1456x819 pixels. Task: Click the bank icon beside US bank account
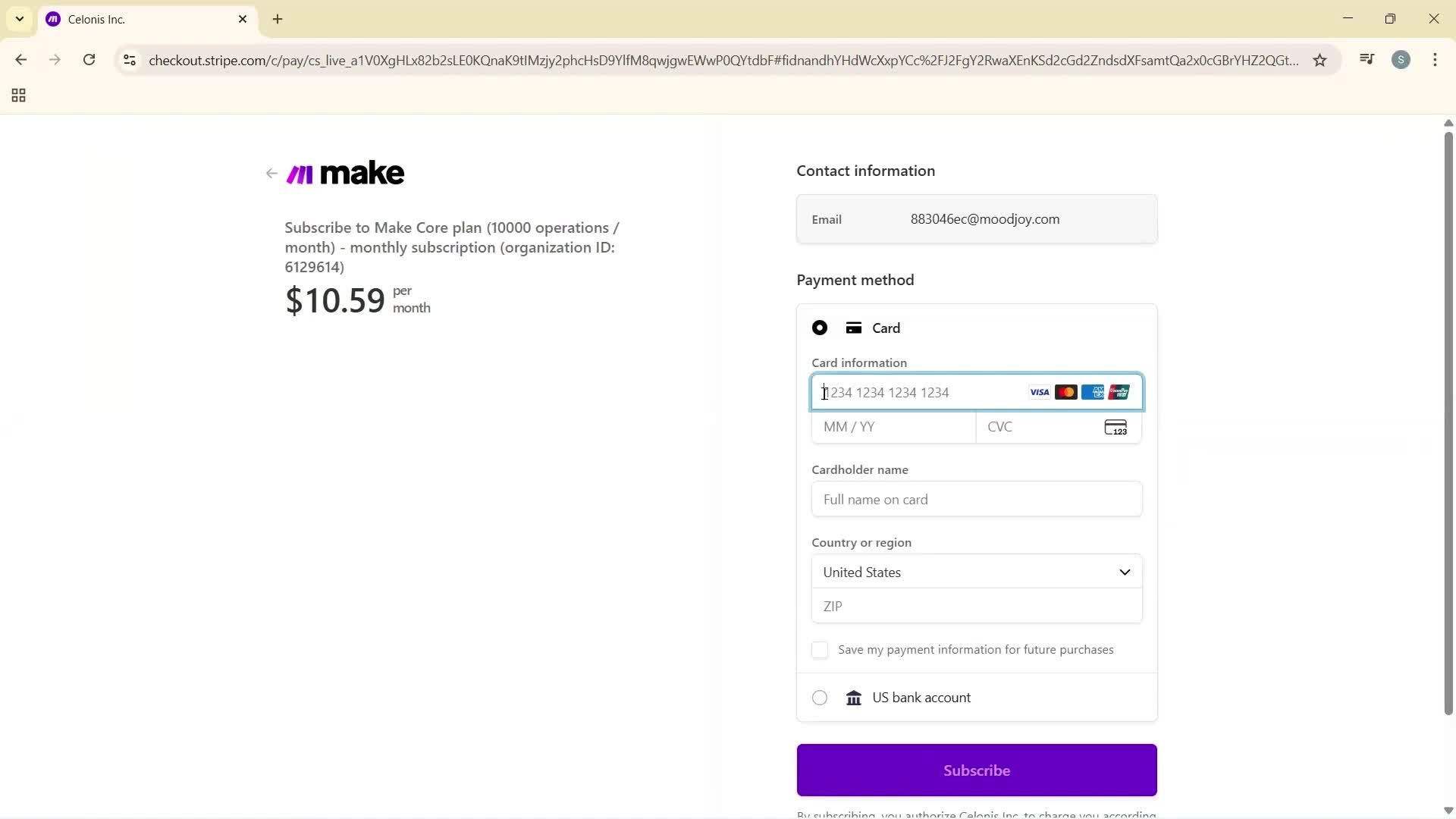(854, 698)
